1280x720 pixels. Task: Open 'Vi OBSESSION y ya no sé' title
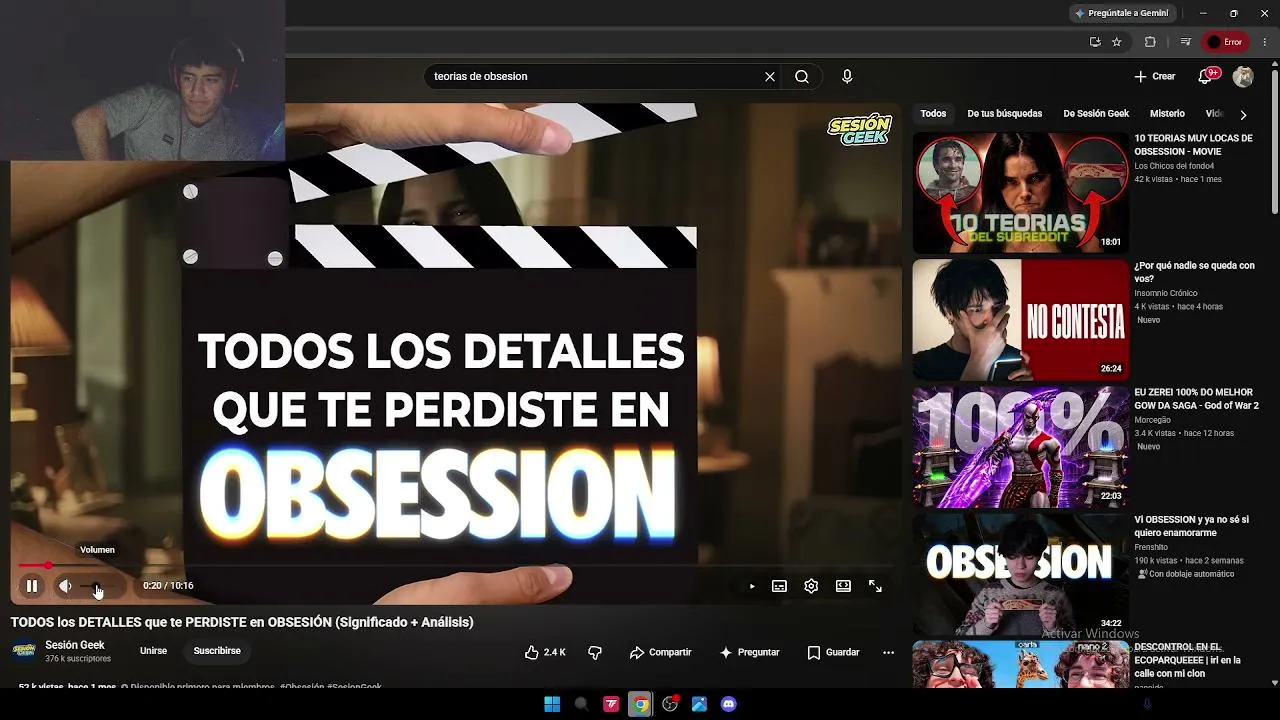[x=1191, y=526]
